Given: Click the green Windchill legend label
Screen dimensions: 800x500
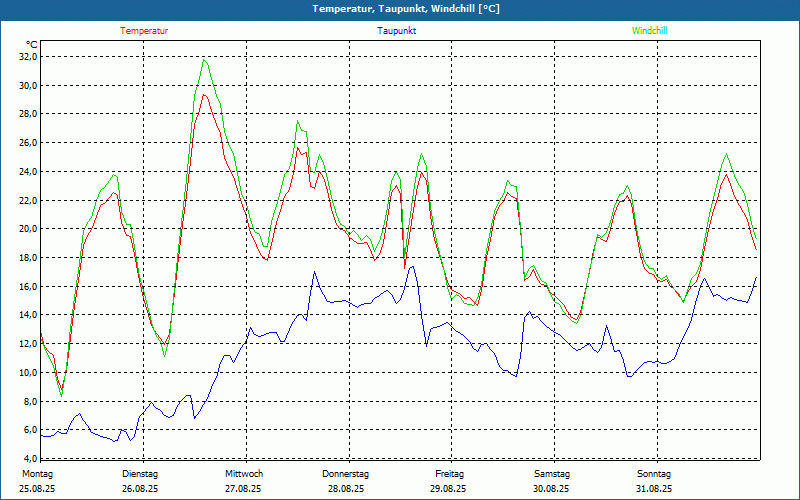Looking at the screenshot, I should (649, 31).
